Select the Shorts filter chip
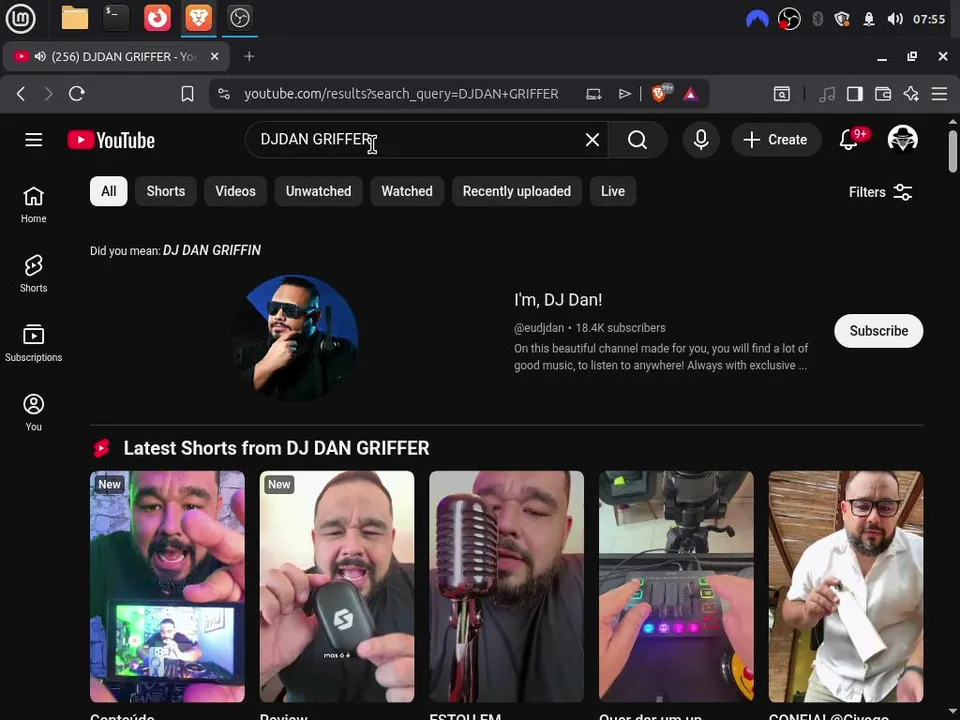 (165, 191)
